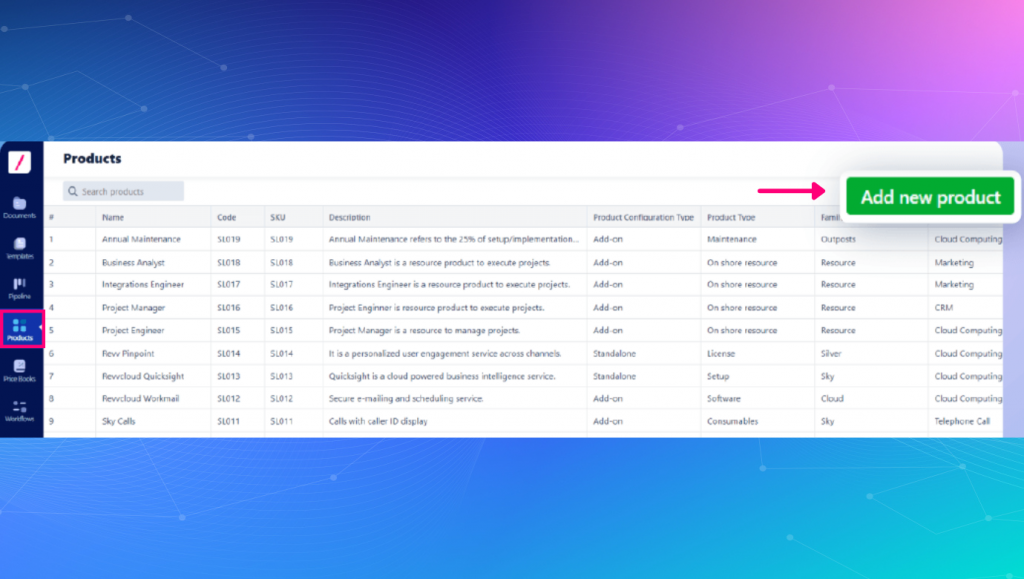The image size is (1024, 579).
Task: Click Products page heading
Action: pyautogui.click(x=92, y=159)
